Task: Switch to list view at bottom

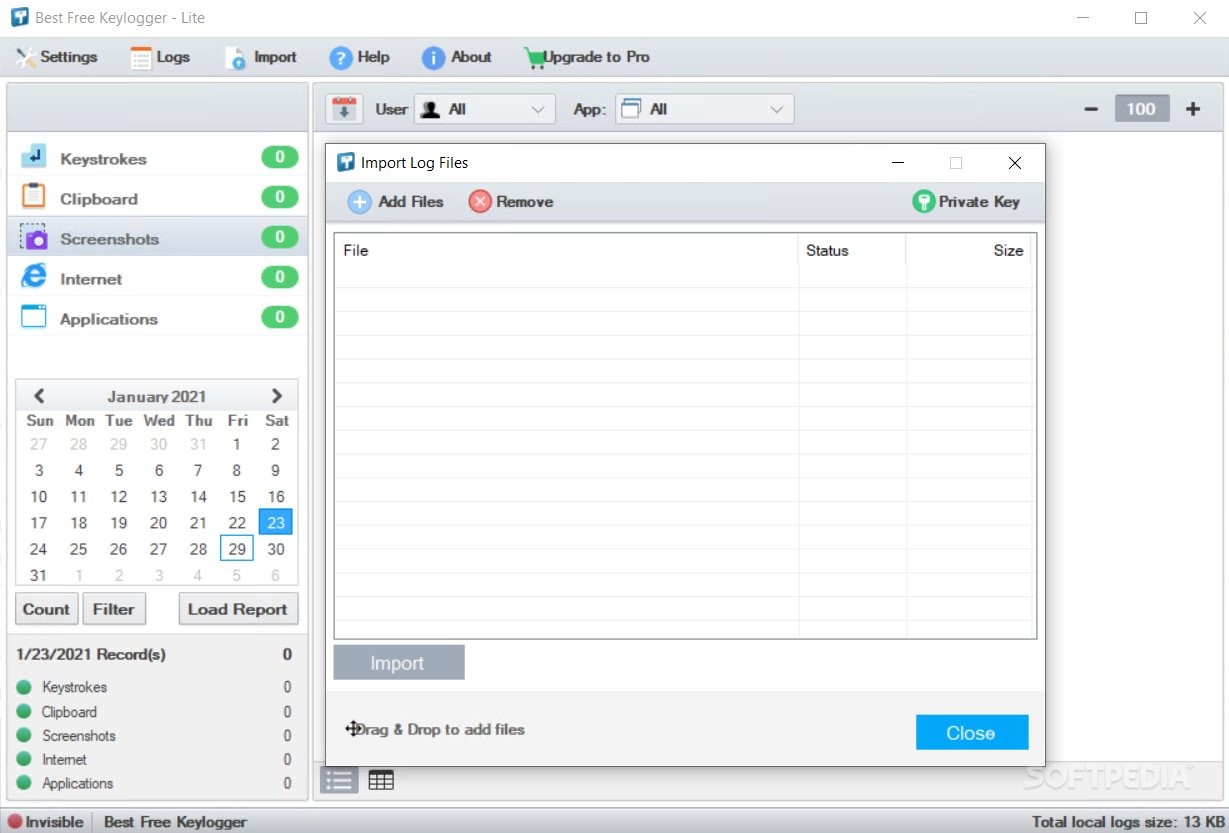Action: (339, 780)
